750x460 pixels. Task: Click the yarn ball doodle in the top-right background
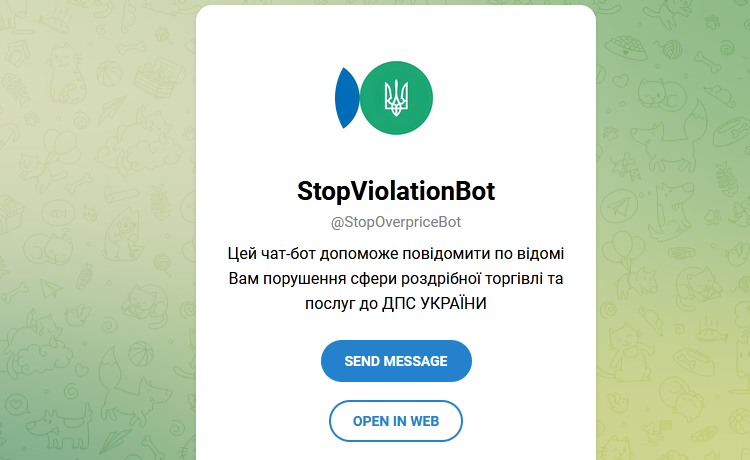point(672,51)
